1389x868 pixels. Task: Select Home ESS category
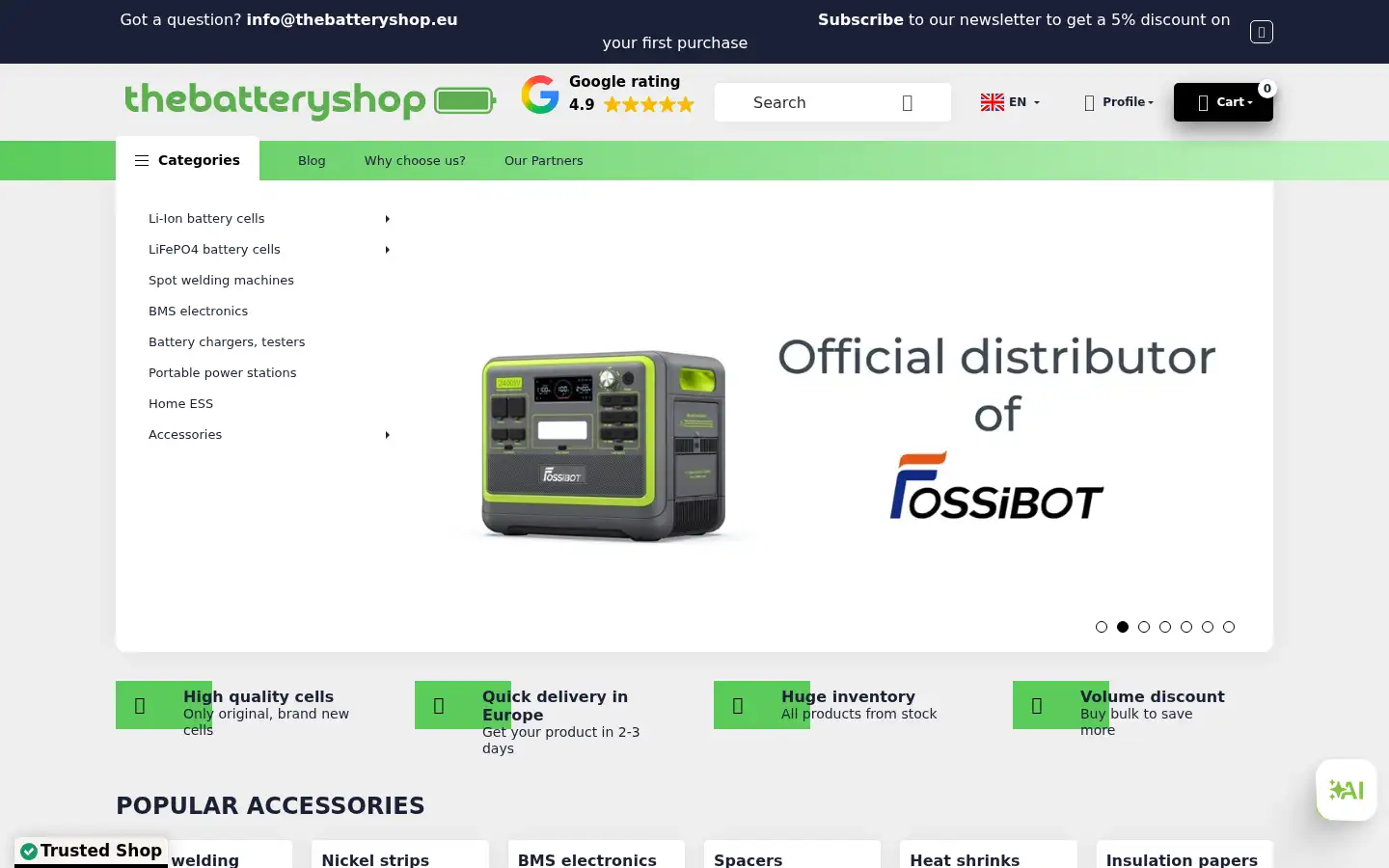coord(180,404)
